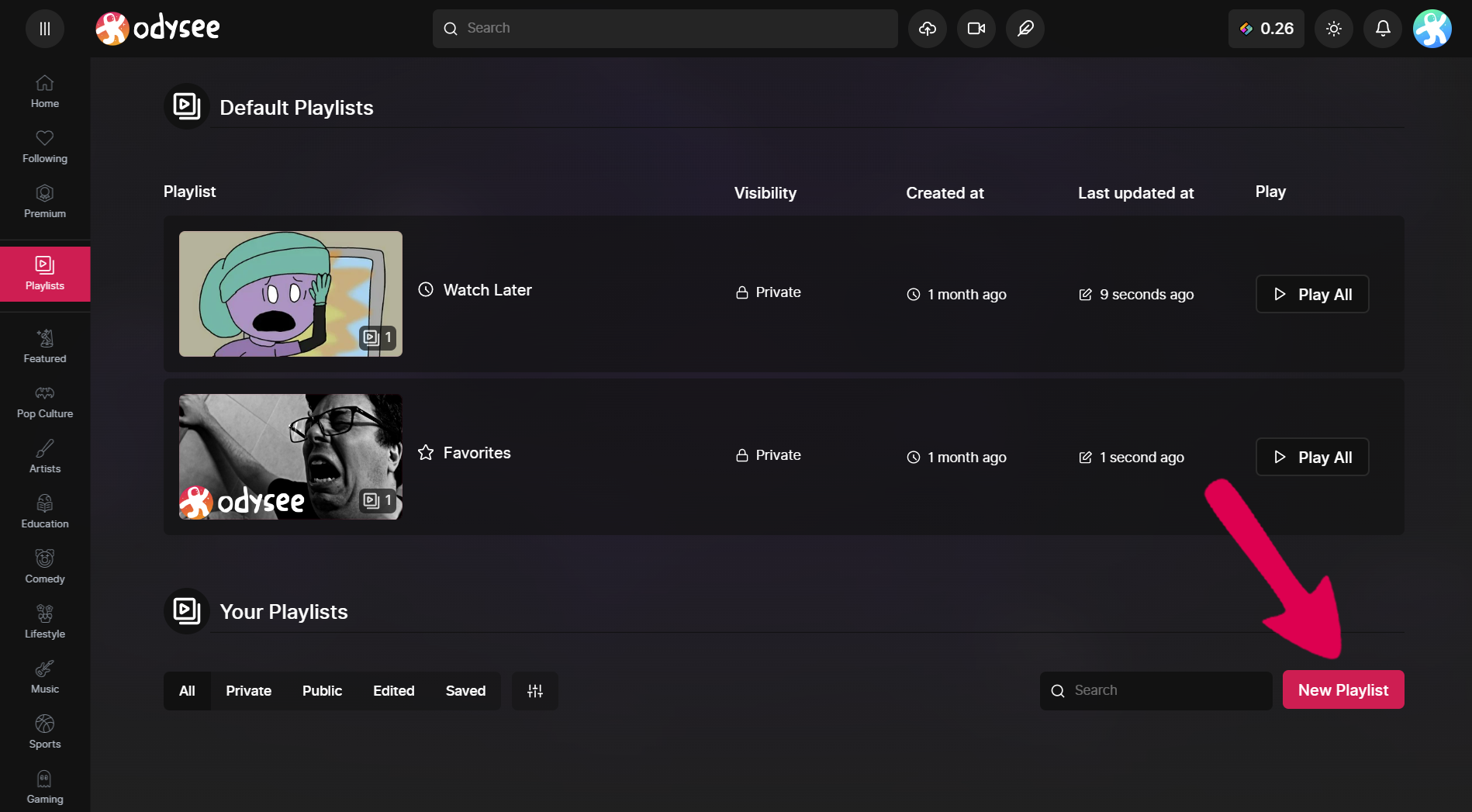This screenshot has height=812, width=1472.
Task: Toggle the light/dark theme sun icon
Action: tap(1333, 29)
